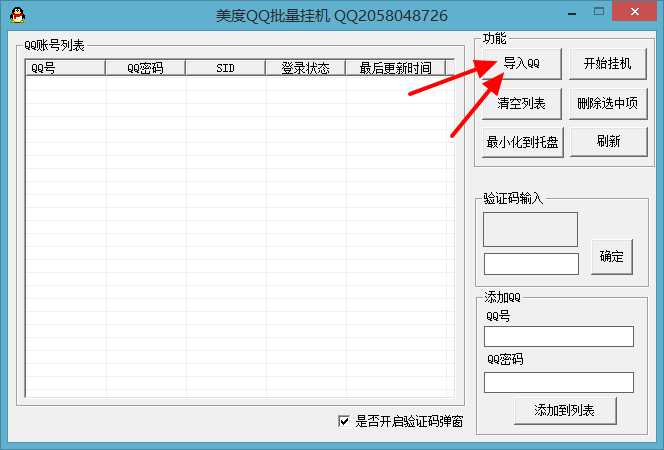Click the 登录状态 column header
The image size is (664, 450).
point(305,68)
